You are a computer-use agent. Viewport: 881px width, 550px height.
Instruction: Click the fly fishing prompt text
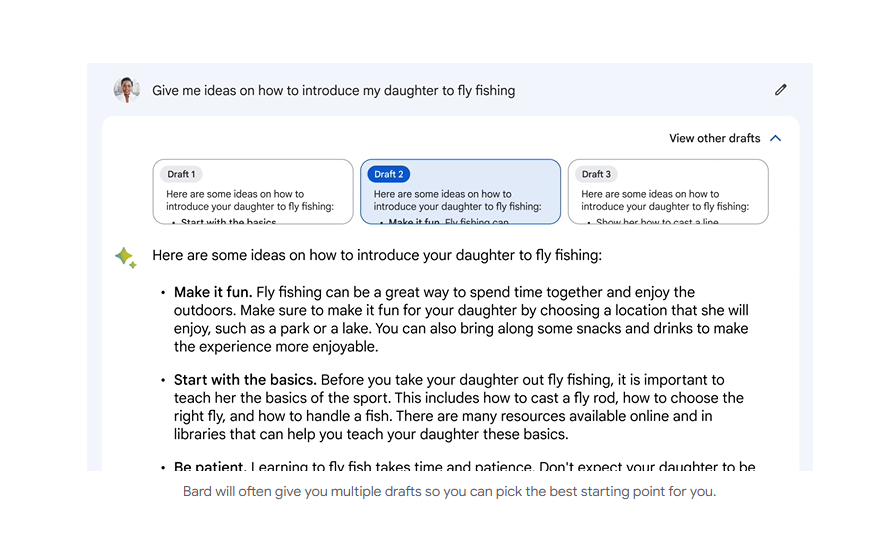click(x=333, y=90)
